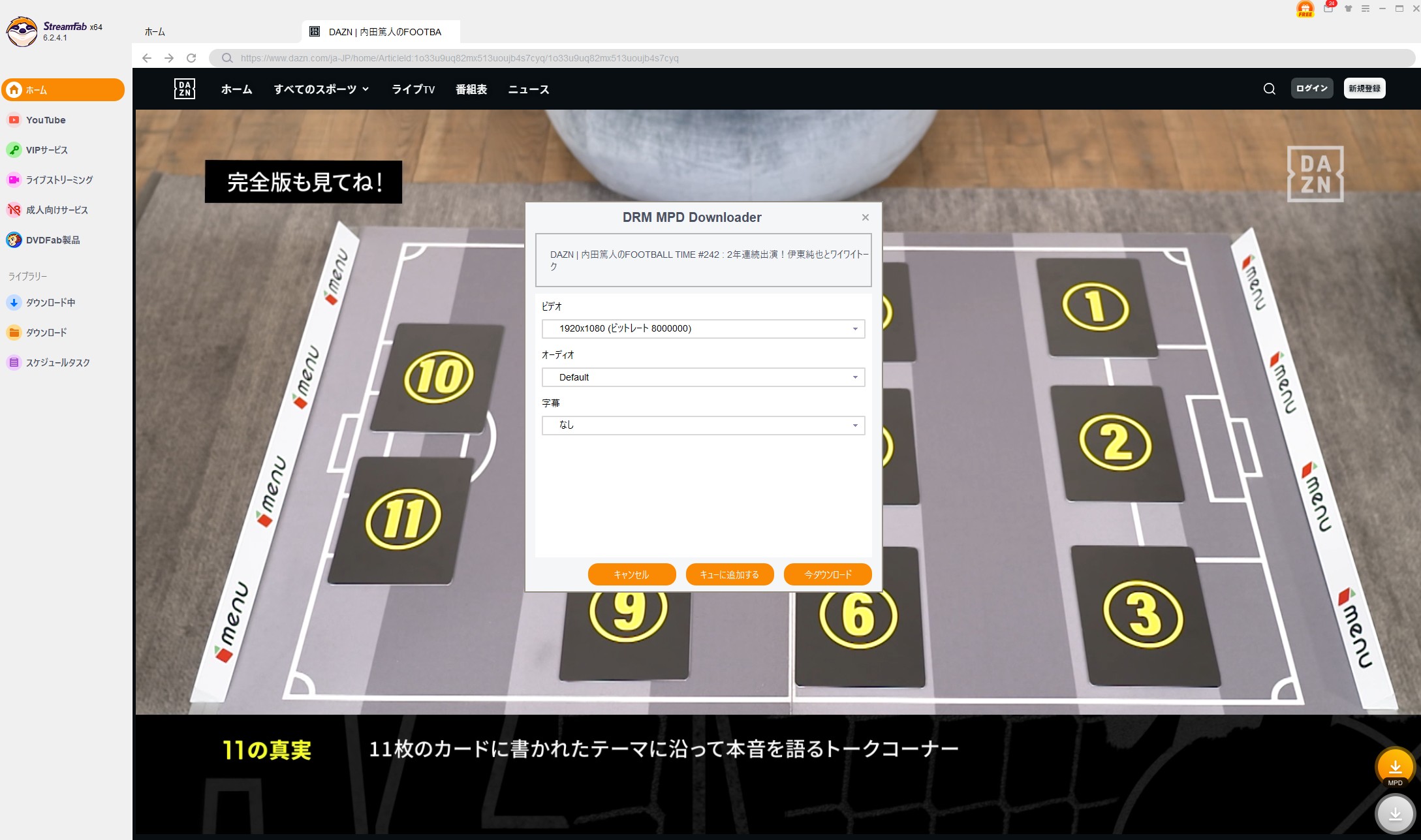Open ライブTV on DAZN nav
This screenshot has height=840, width=1421.
coord(413,89)
